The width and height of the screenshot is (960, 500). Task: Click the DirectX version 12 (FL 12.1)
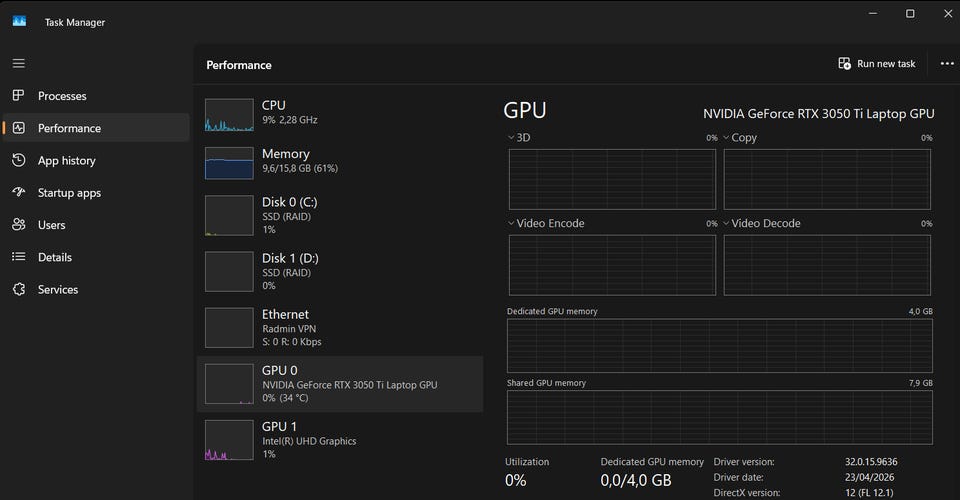[869, 493]
